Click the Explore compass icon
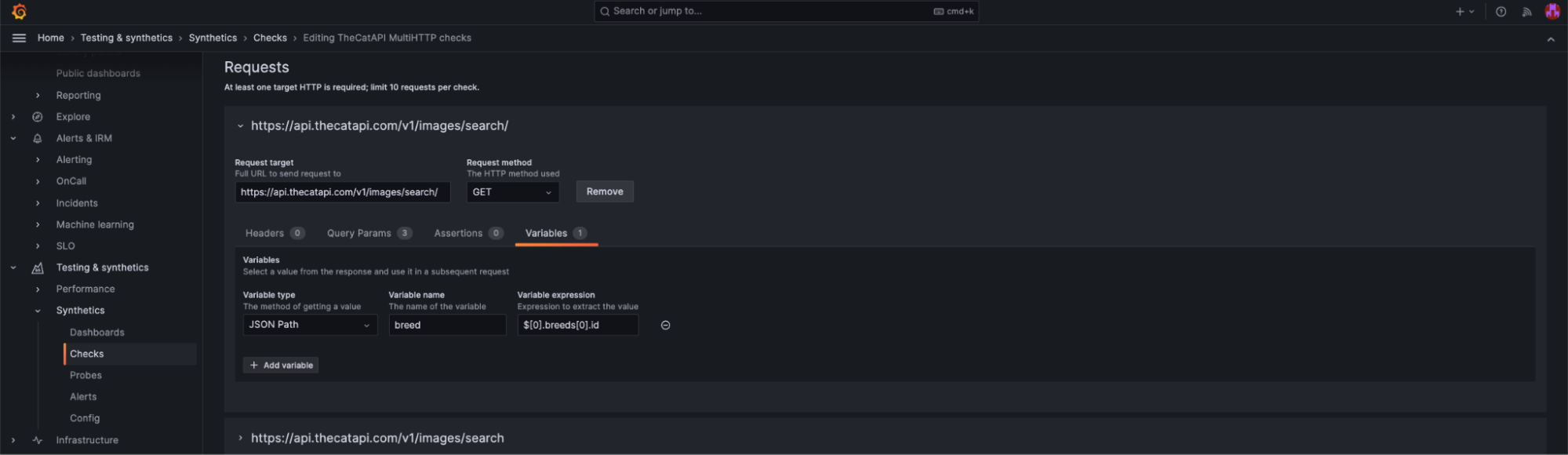The width and height of the screenshot is (1568, 455). click(x=38, y=117)
